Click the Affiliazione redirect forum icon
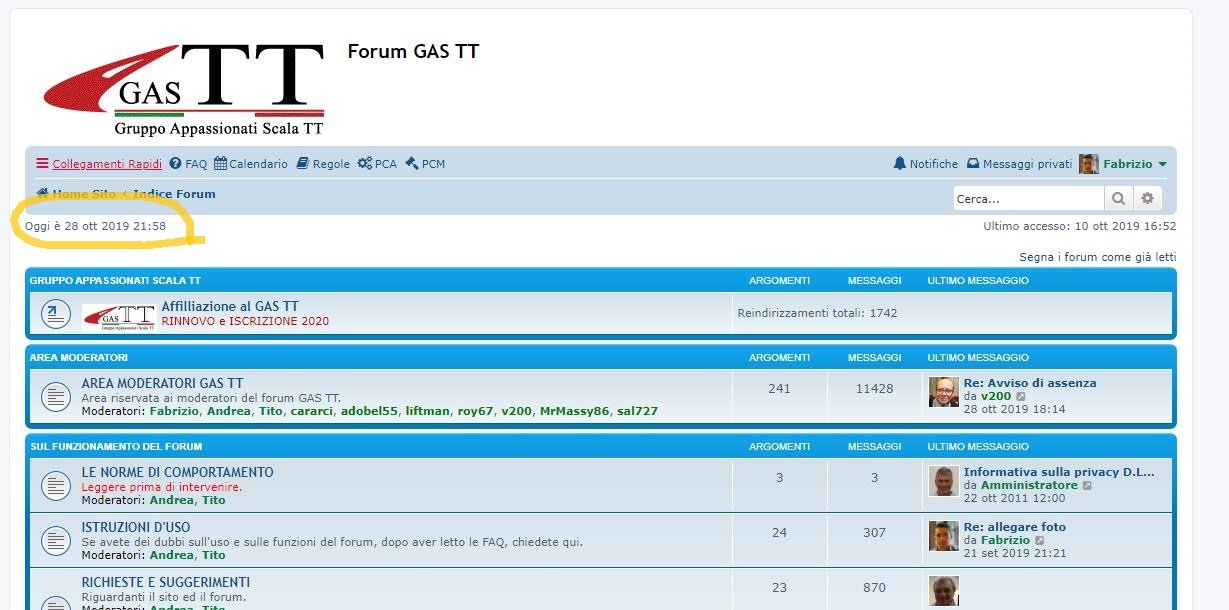1229x610 pixels. [x=55, y=314]
